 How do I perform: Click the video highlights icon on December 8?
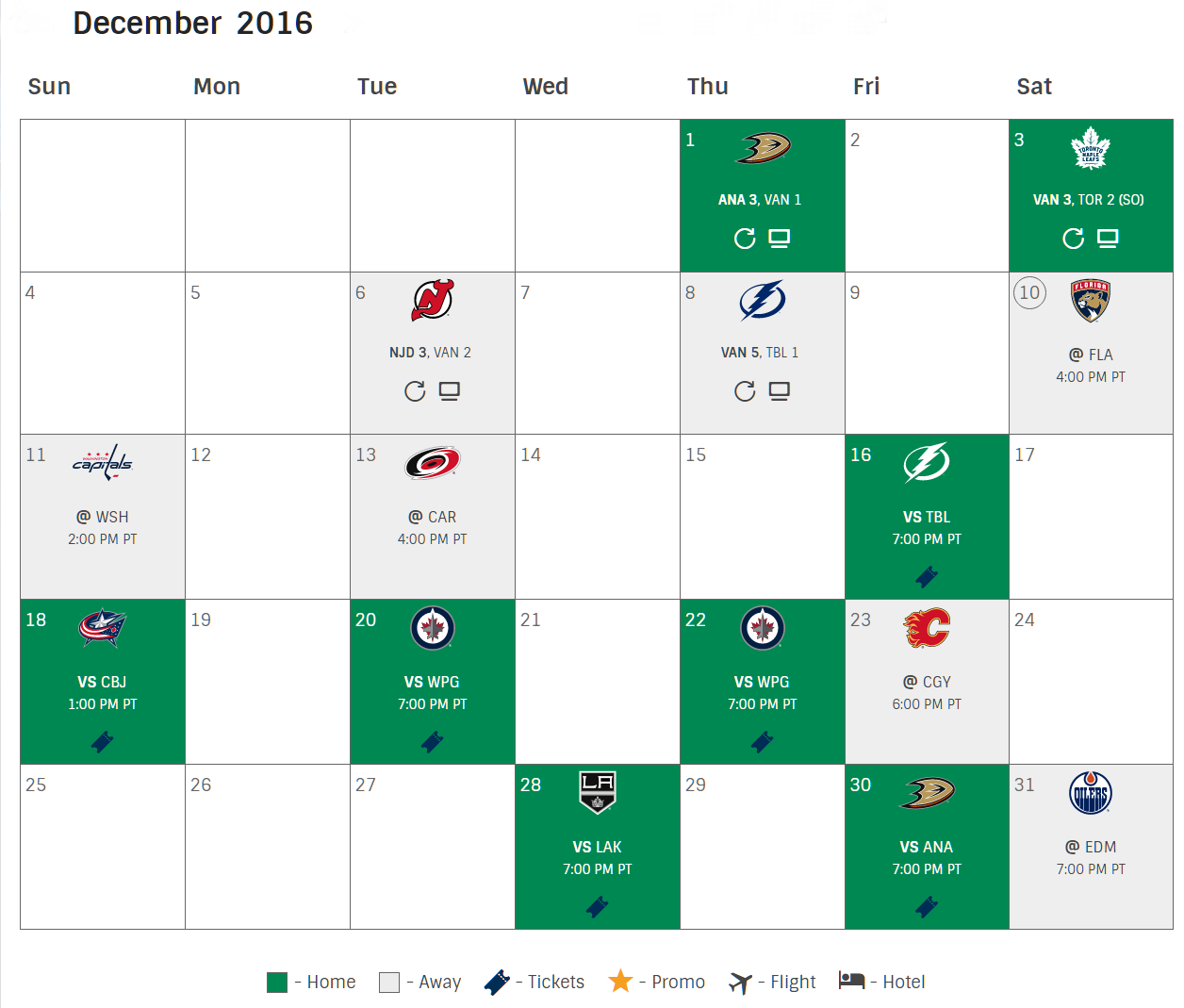tap(779, 391)
